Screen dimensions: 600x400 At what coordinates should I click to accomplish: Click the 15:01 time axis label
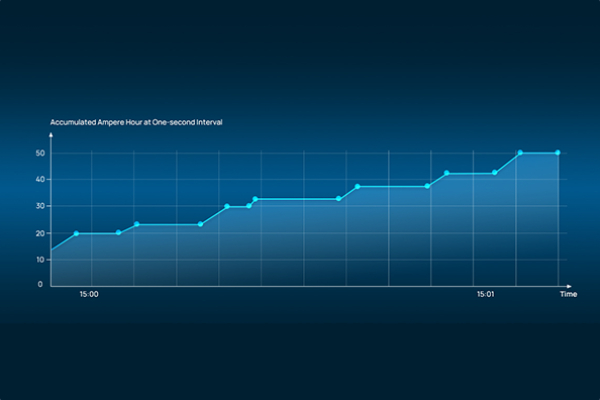[x=486, y=294]
